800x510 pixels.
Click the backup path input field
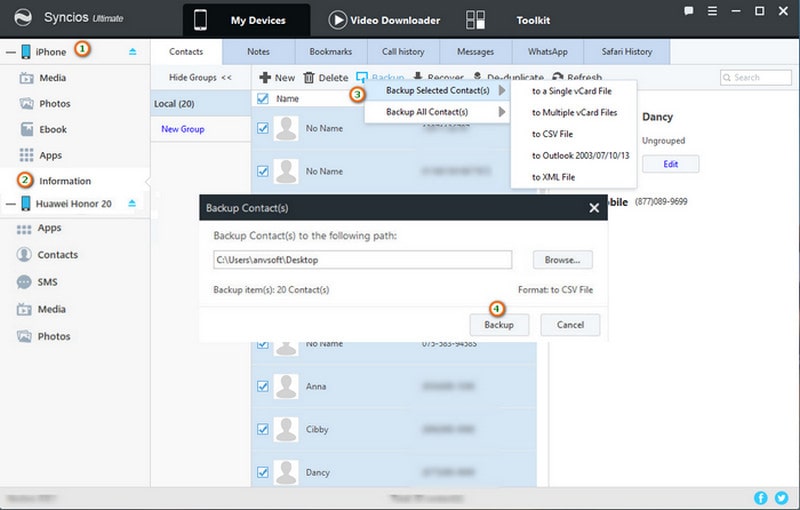coord(362,260)
